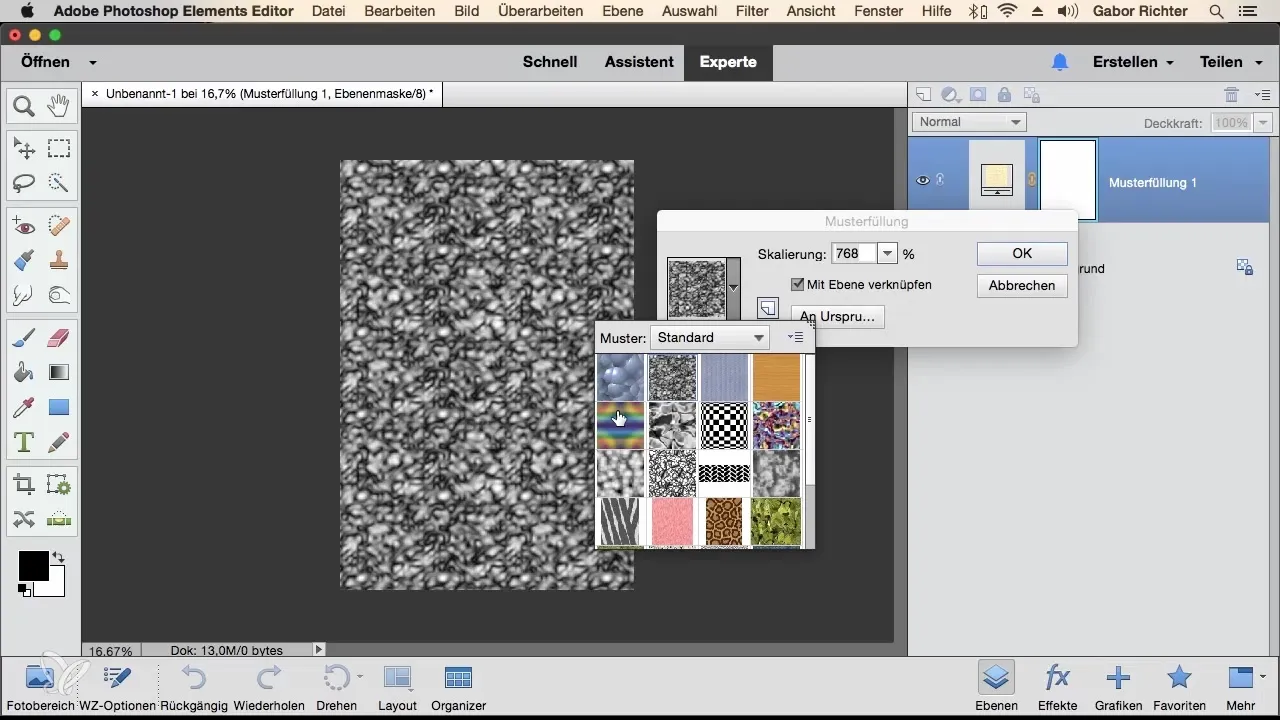Toggle mask link on Musterfüllung 1 layer

click(1032, 181)
